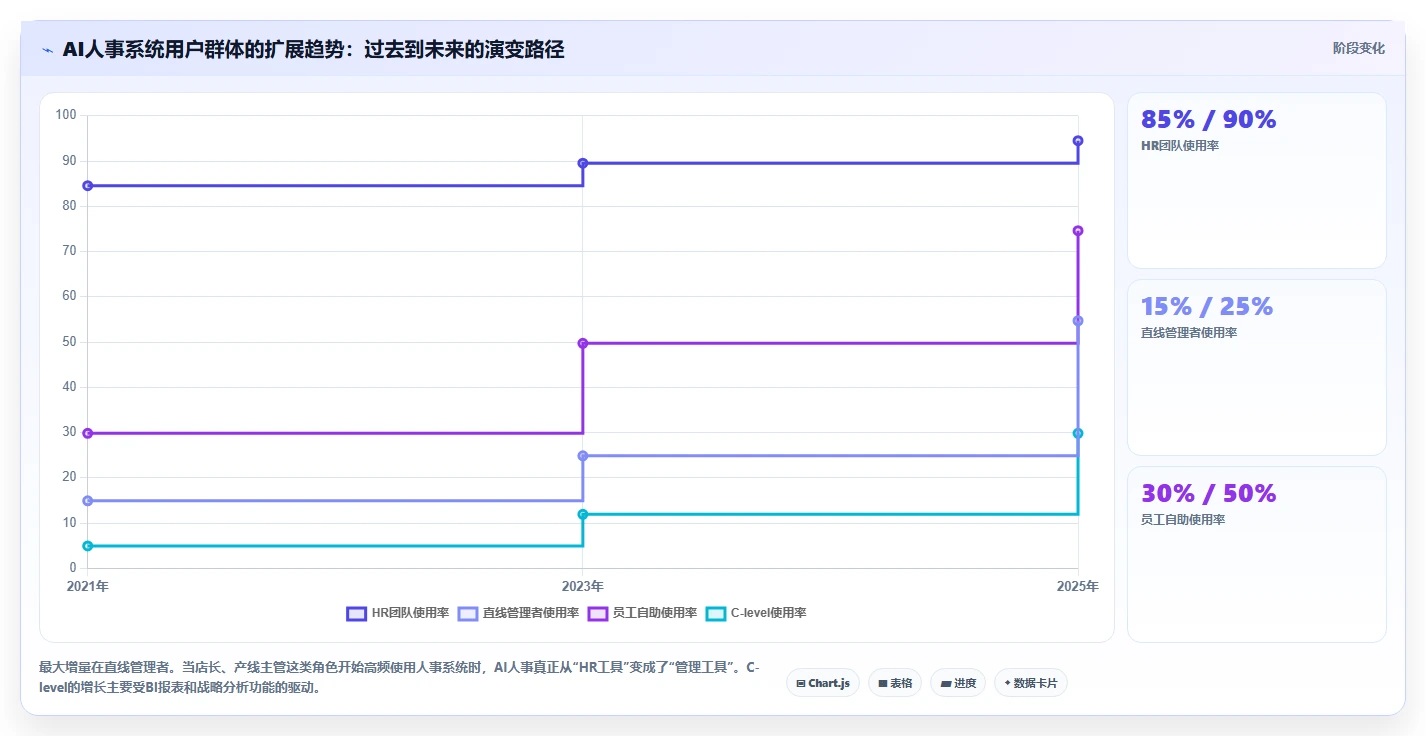
Task: Click the C-level teal point at 2021年
Action: pos(87,546)
